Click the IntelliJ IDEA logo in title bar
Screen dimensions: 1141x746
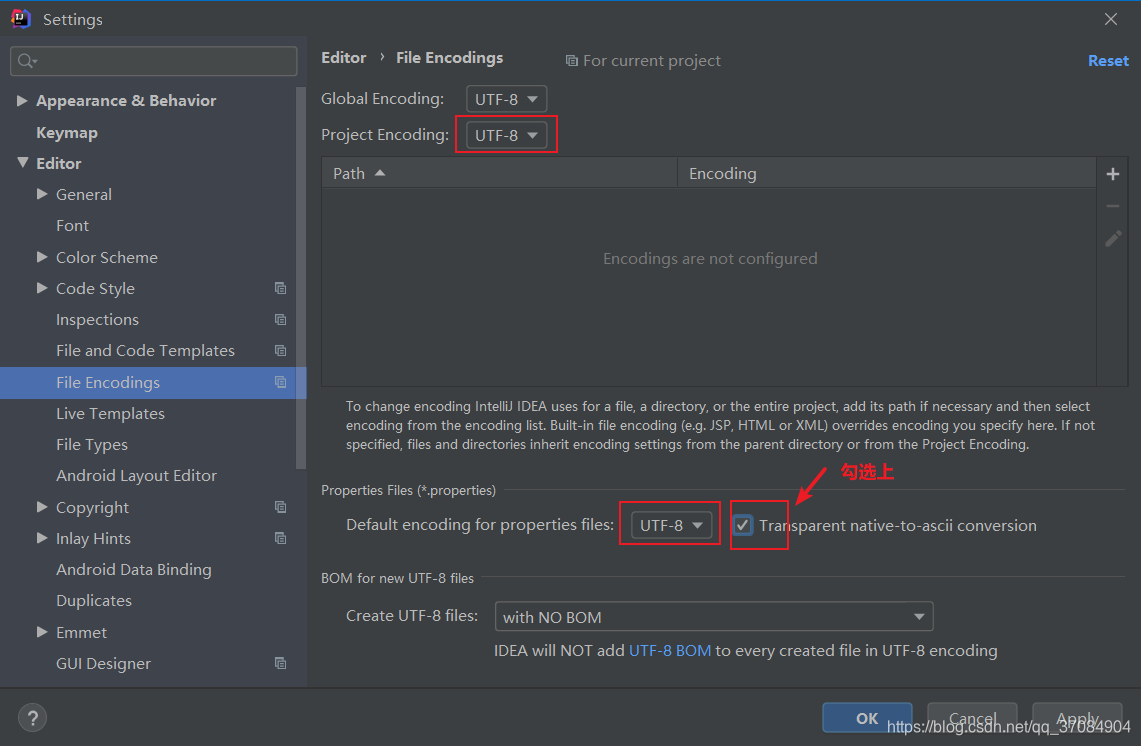click(x=20, y=19)
